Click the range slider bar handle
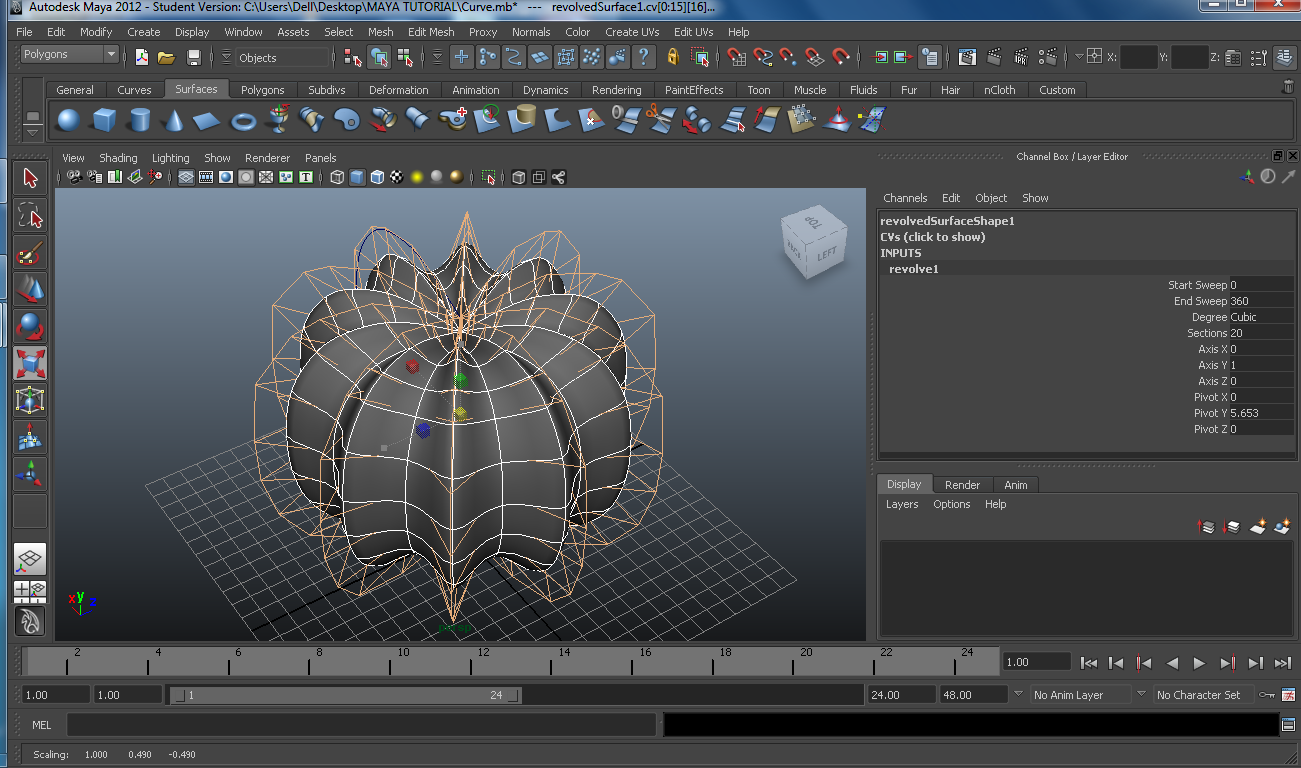The height and width of the screenshot is (768, 1301). click(345, 695)
